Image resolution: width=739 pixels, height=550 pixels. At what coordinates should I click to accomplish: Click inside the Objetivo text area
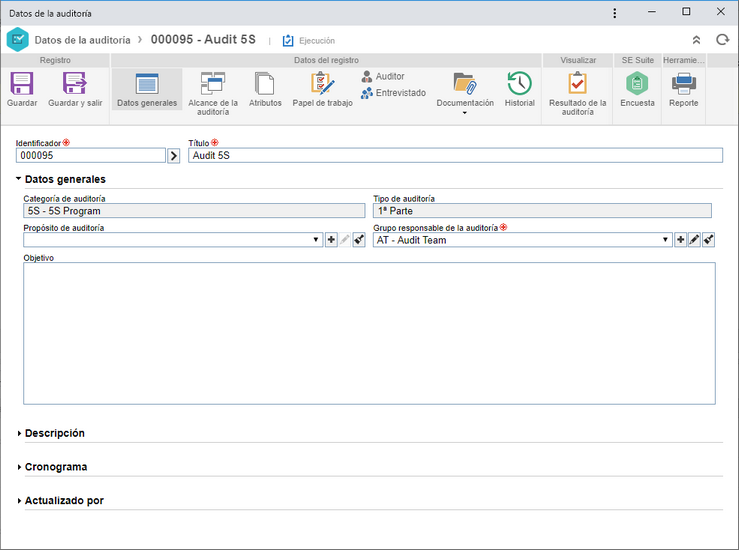[x=369, y=333]
